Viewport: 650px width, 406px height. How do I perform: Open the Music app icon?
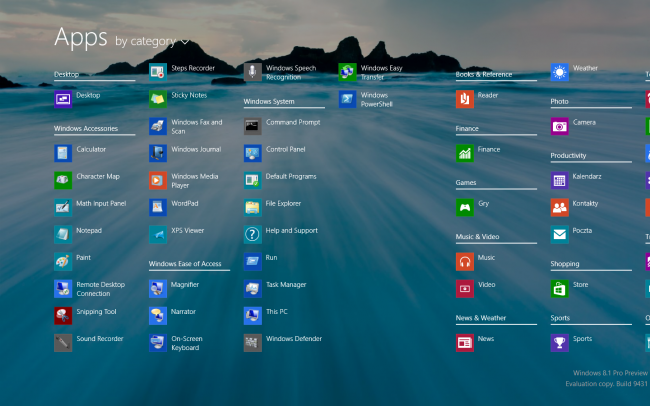tap(465, 262)
